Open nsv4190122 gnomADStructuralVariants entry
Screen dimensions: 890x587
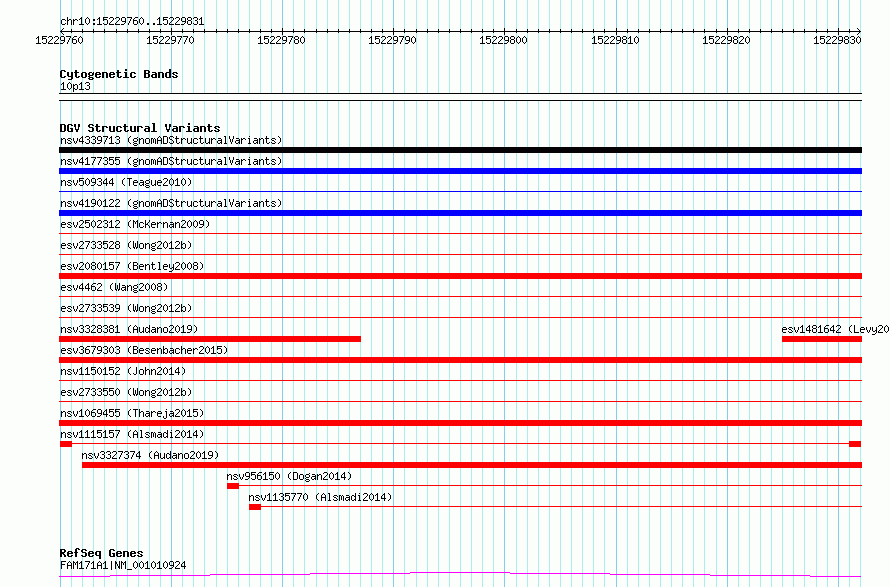click(171, 203)
